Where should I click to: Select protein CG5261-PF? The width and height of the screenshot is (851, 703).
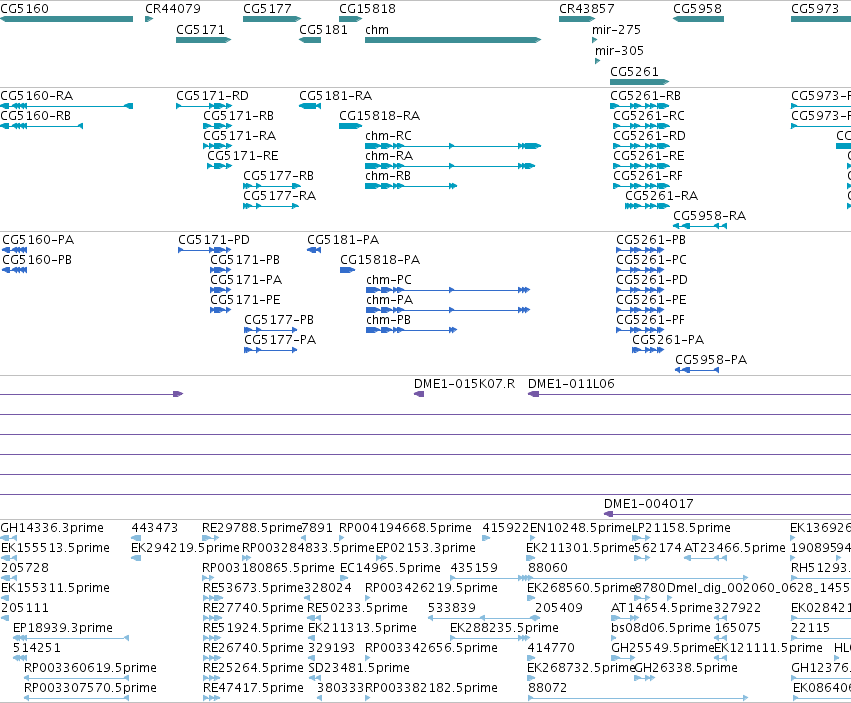[x=650, y=320]
